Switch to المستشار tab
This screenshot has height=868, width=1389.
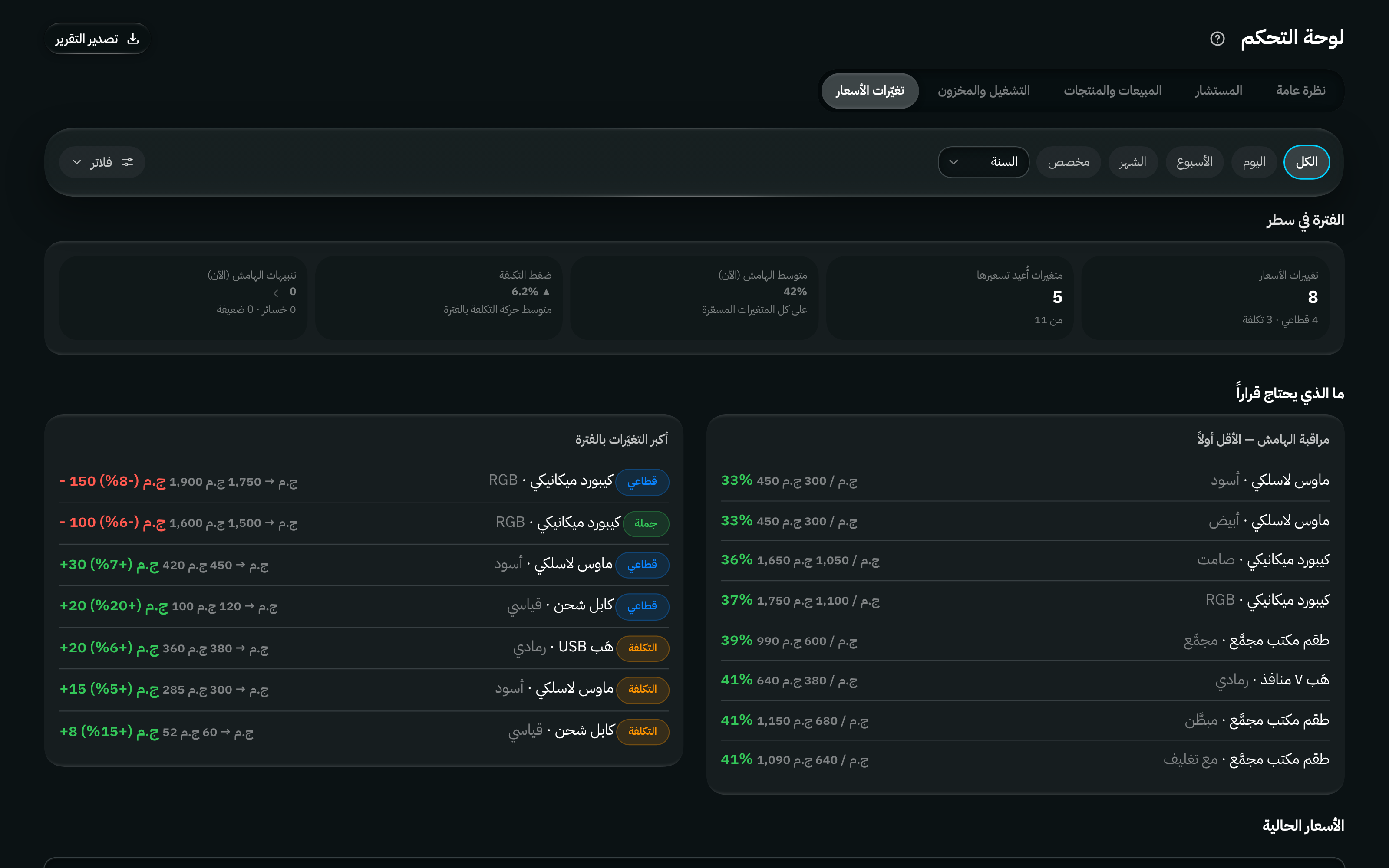pos(1218,91)
